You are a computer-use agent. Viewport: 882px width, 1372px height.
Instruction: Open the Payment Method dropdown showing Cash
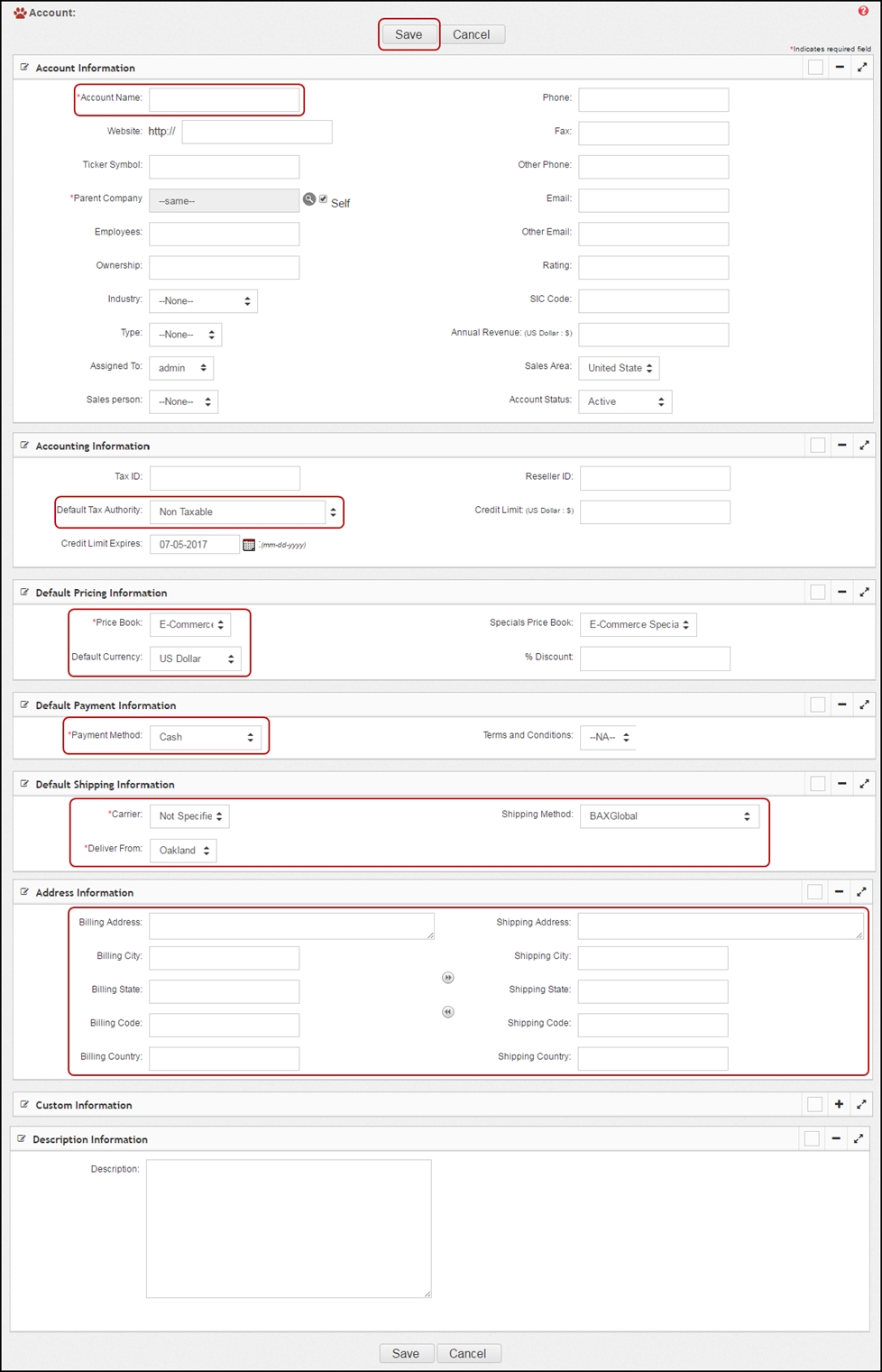[x=206, y=737]
